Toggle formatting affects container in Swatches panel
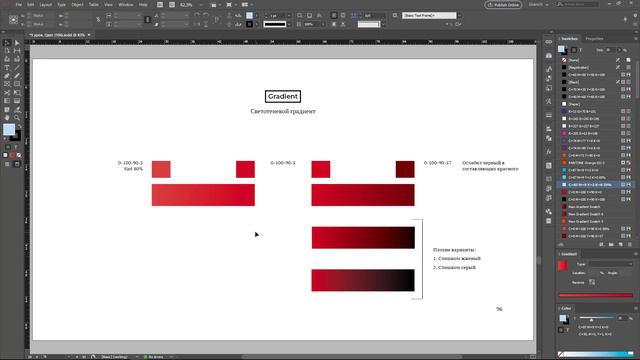 (x=573, y=50)
